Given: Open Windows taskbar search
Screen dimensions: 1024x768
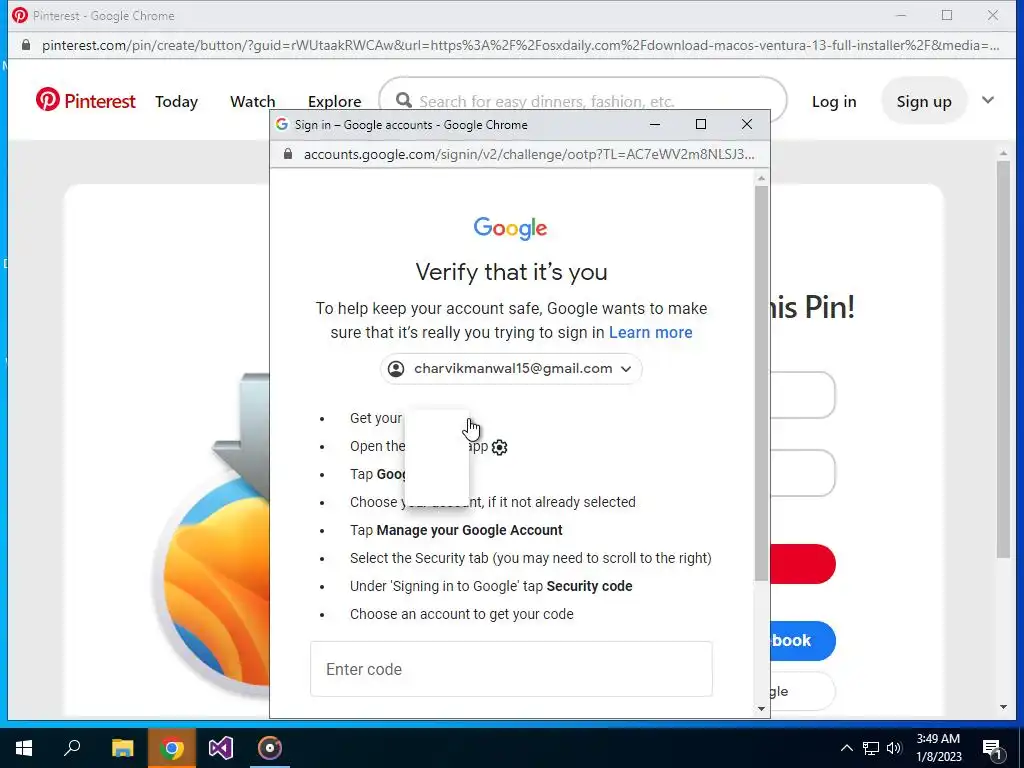Looking at the screenshot, I should point(72,748).
